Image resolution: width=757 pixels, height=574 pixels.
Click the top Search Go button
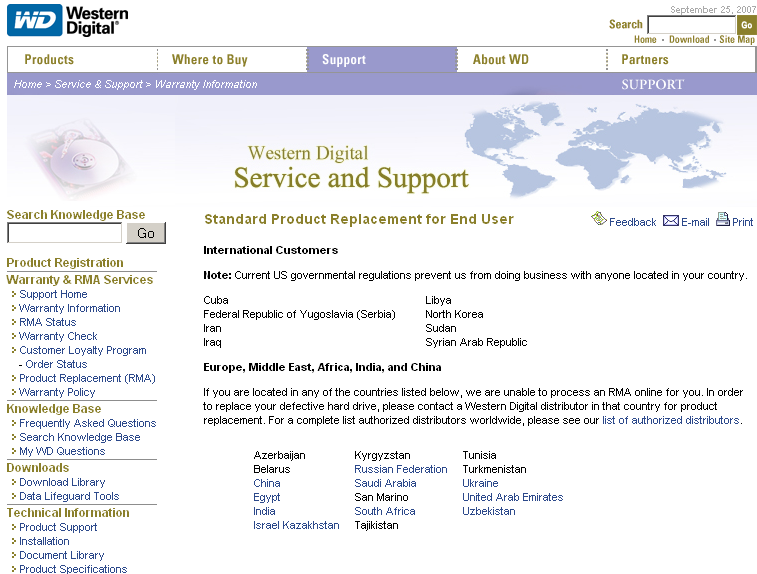click(x=746, y=25)
